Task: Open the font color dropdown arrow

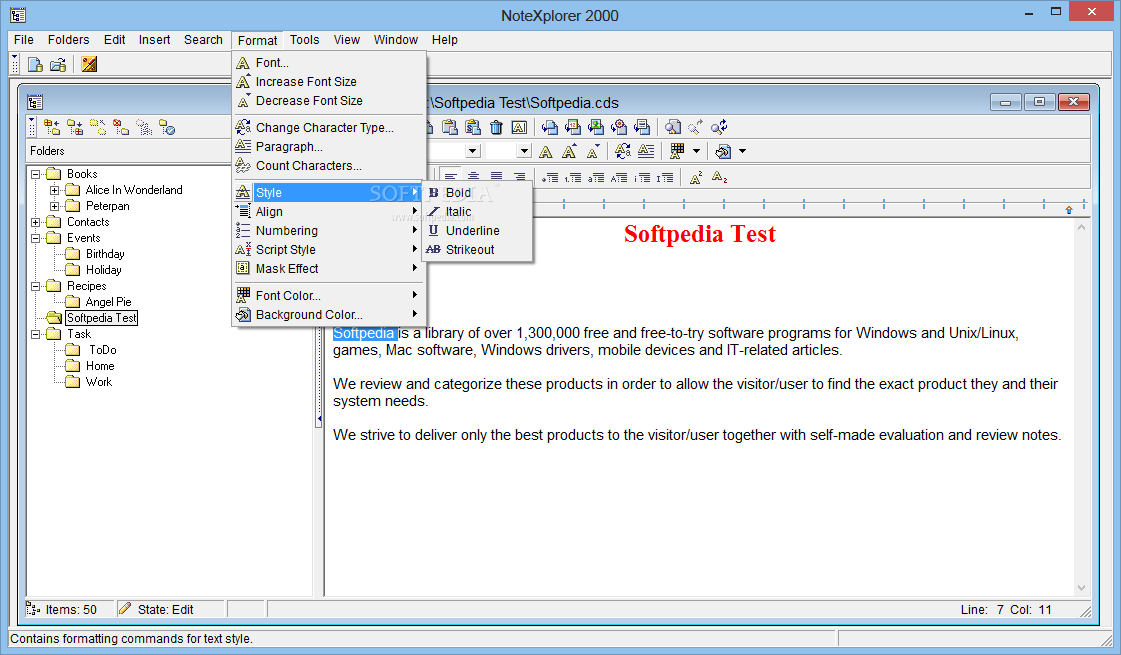Action: tap(696, 152)
